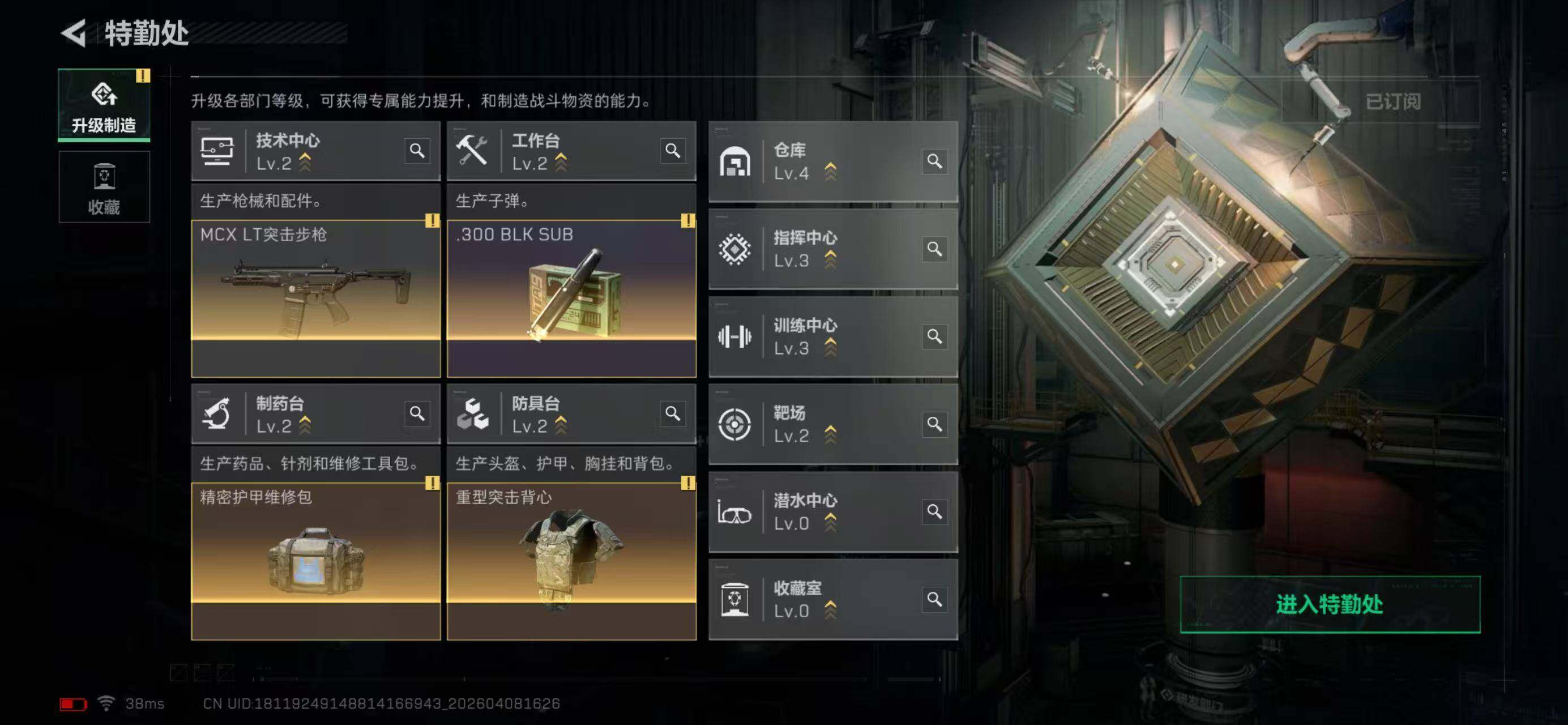Select the MCX LT突击步枪 production card

tap(316, 298)
